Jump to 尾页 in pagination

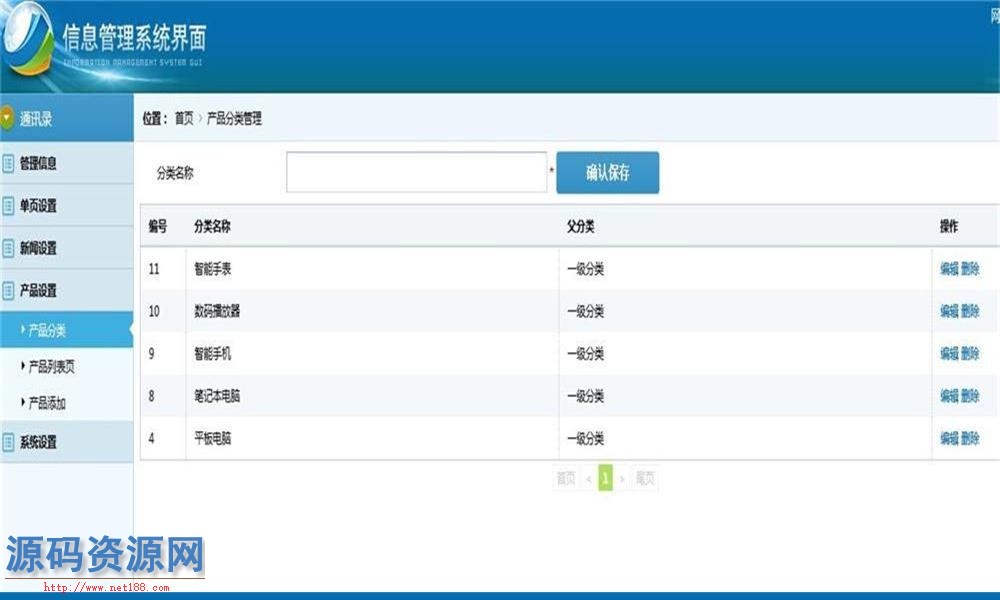[x=645, y=479]
